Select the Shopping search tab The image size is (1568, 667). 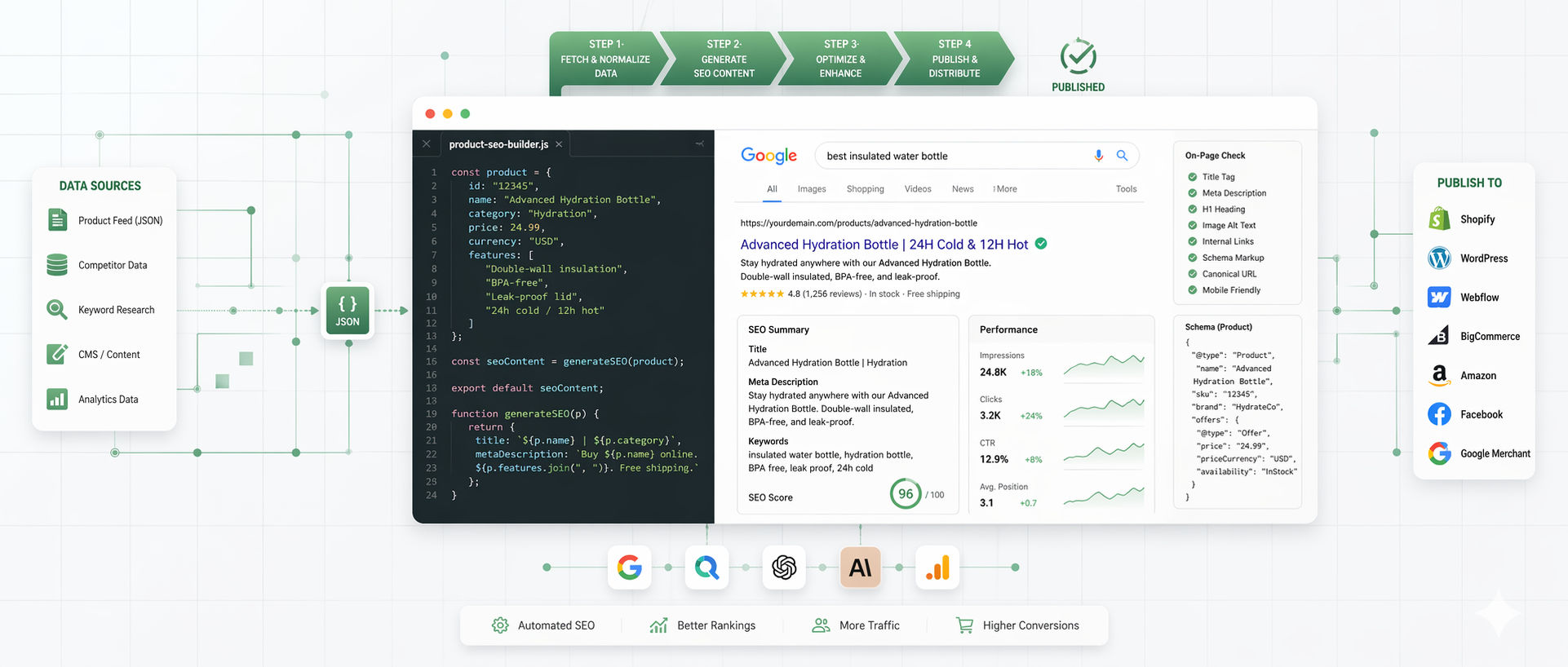click(865, 189)
